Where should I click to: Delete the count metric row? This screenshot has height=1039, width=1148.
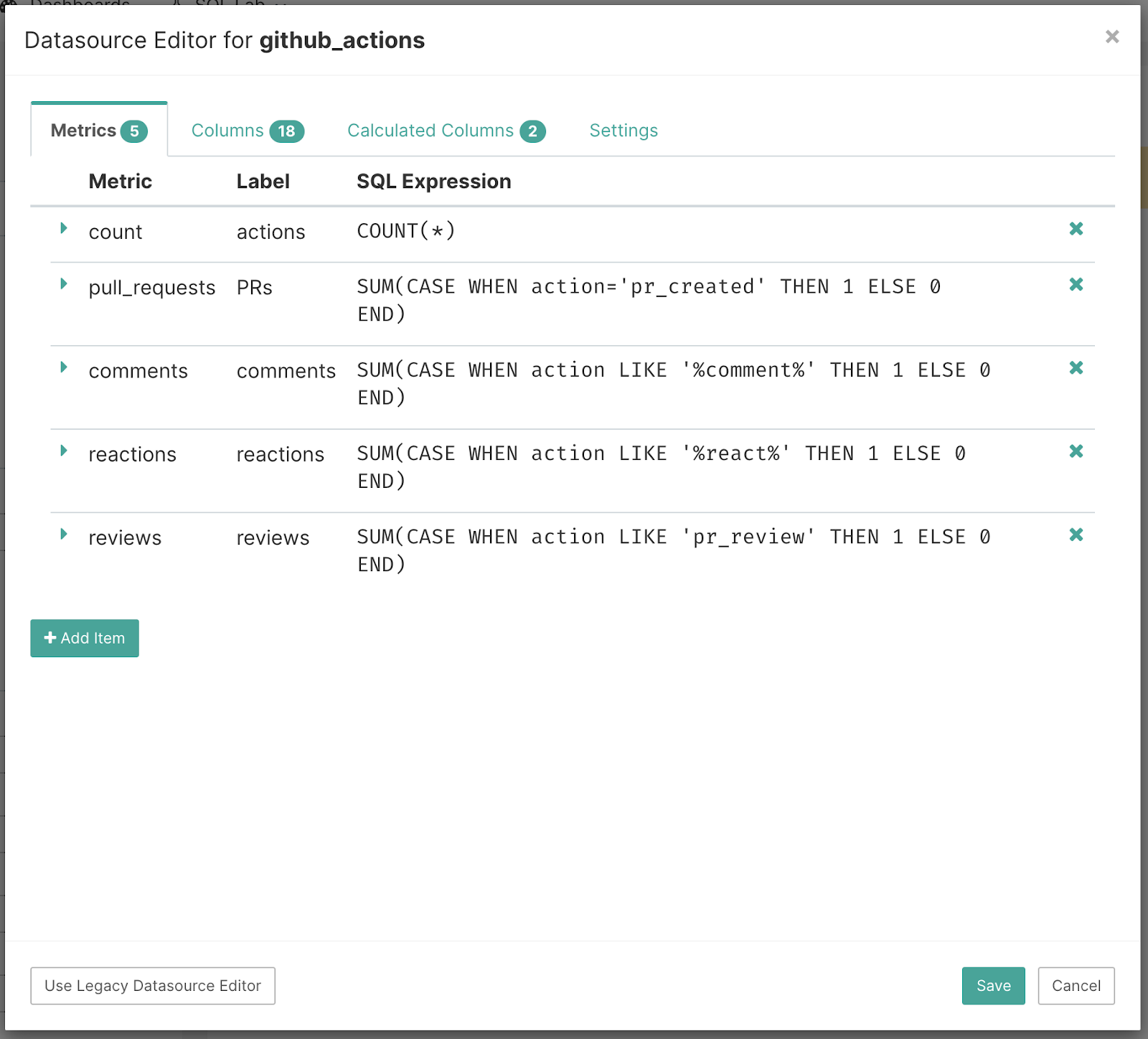(x=1076, y=229)
